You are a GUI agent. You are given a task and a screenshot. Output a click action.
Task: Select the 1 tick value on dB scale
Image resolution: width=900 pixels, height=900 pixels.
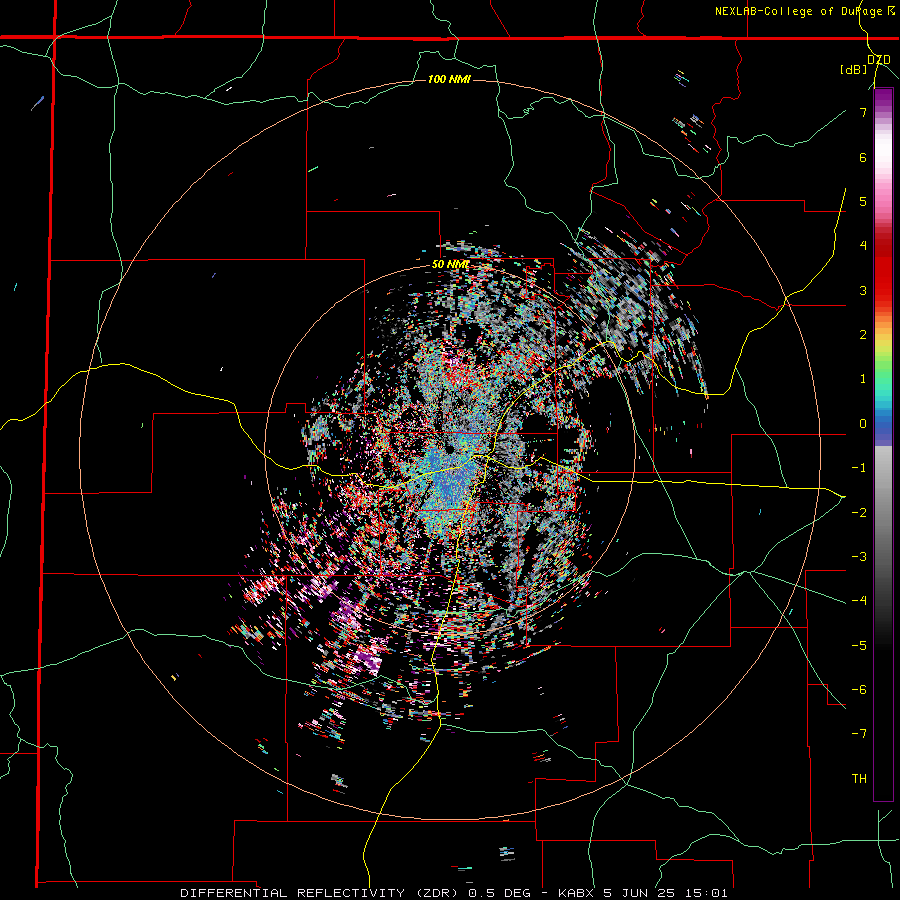coord(863,379)
